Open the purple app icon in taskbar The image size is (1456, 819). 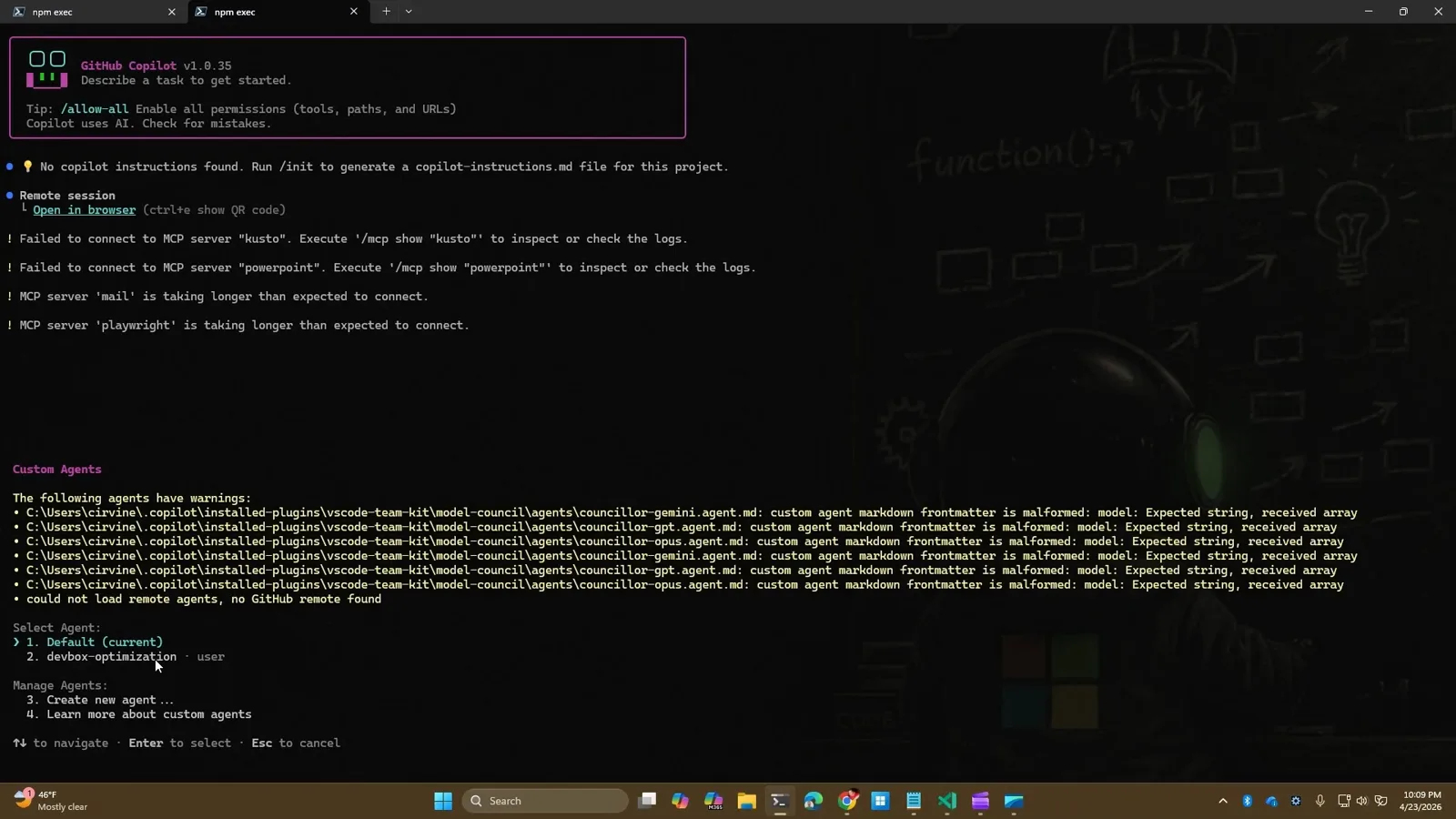pyautogui.click(x=980, y=801)
